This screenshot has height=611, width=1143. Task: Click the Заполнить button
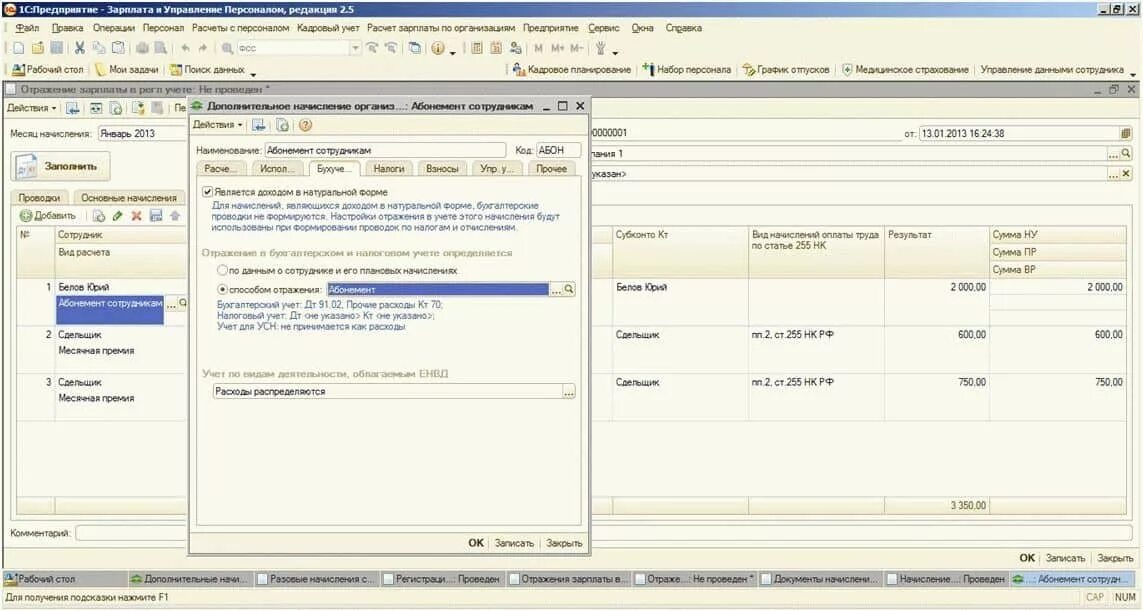[x=61, y=166]
